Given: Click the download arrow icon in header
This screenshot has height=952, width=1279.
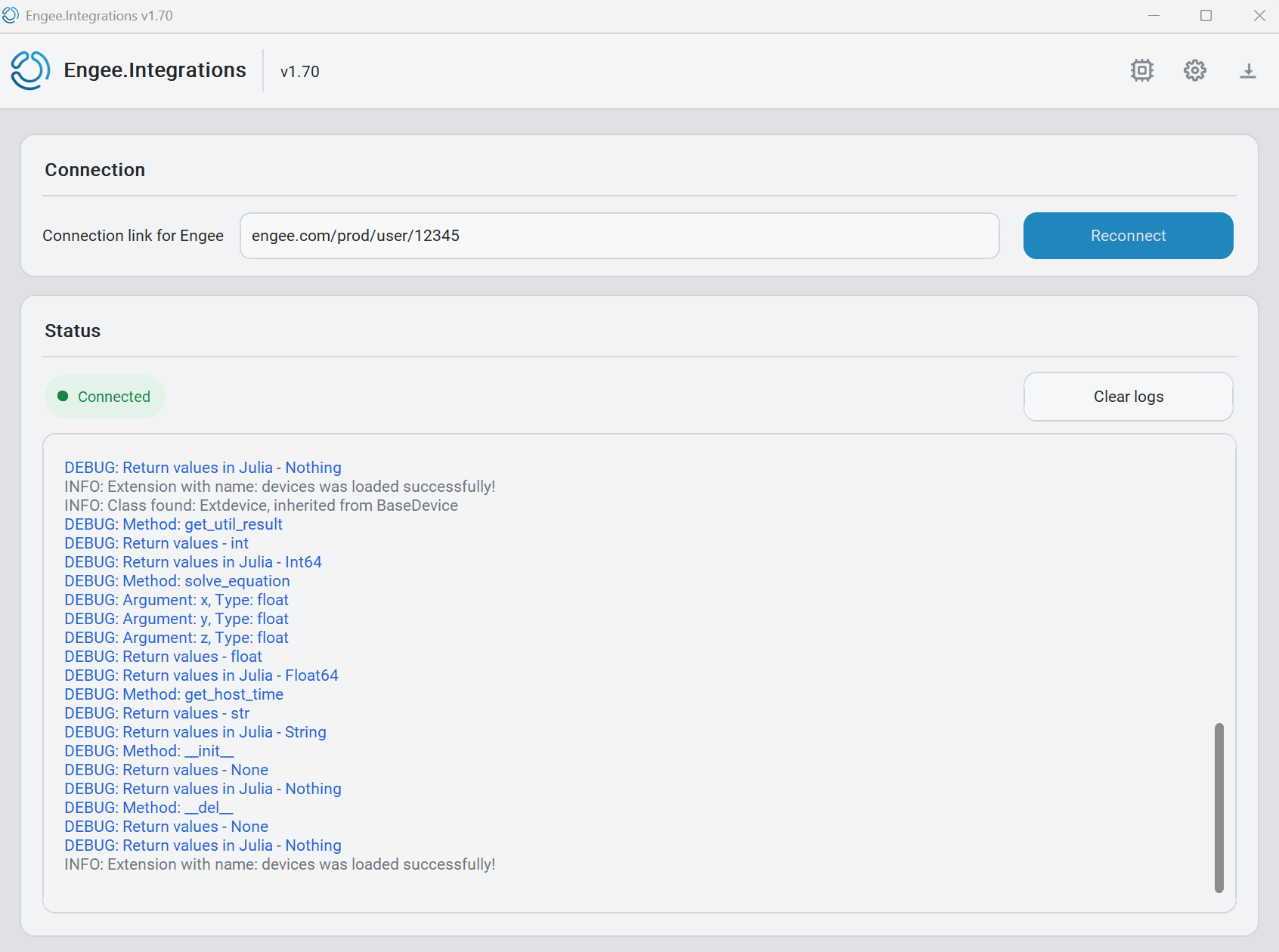Looking at the screenshot, I should click(1248, 70).
